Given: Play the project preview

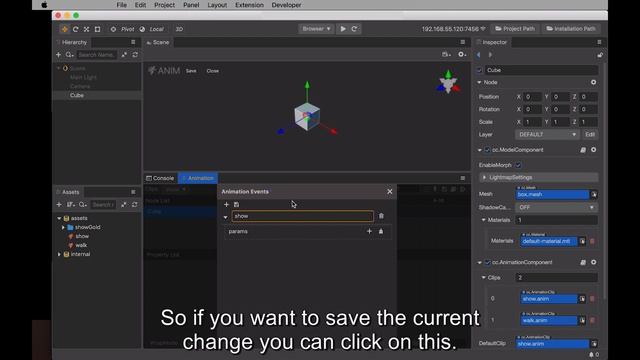Looking at the screenshot, I should click(x=343, y=29).
